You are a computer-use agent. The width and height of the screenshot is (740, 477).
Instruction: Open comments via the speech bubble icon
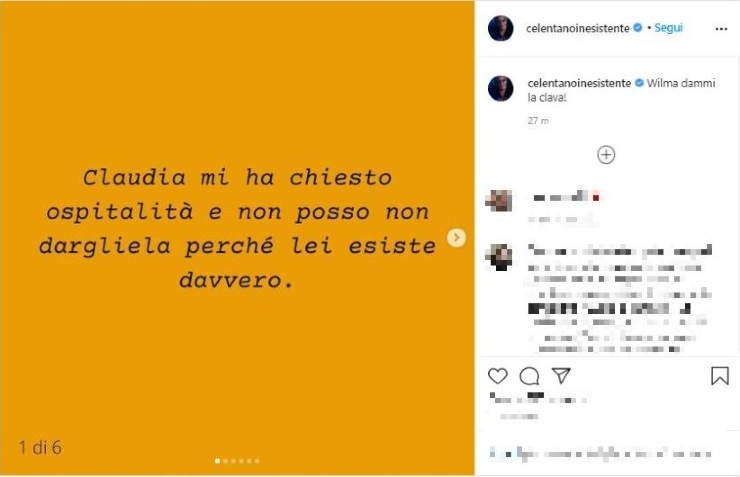[x=529, y=376]
